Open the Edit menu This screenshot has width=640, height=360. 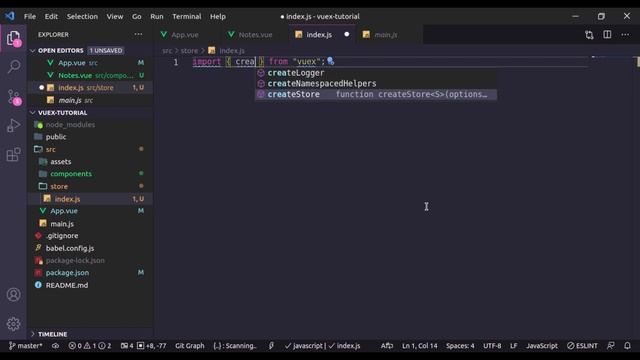click(x=51, y=16)
